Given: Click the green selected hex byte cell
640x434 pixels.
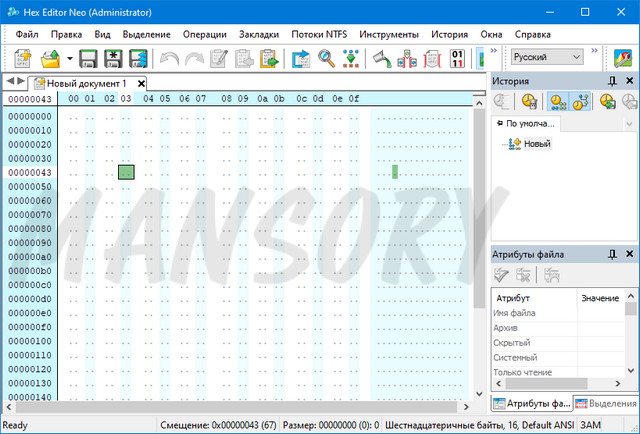Looking at the screenshot, I should point(126,172).
